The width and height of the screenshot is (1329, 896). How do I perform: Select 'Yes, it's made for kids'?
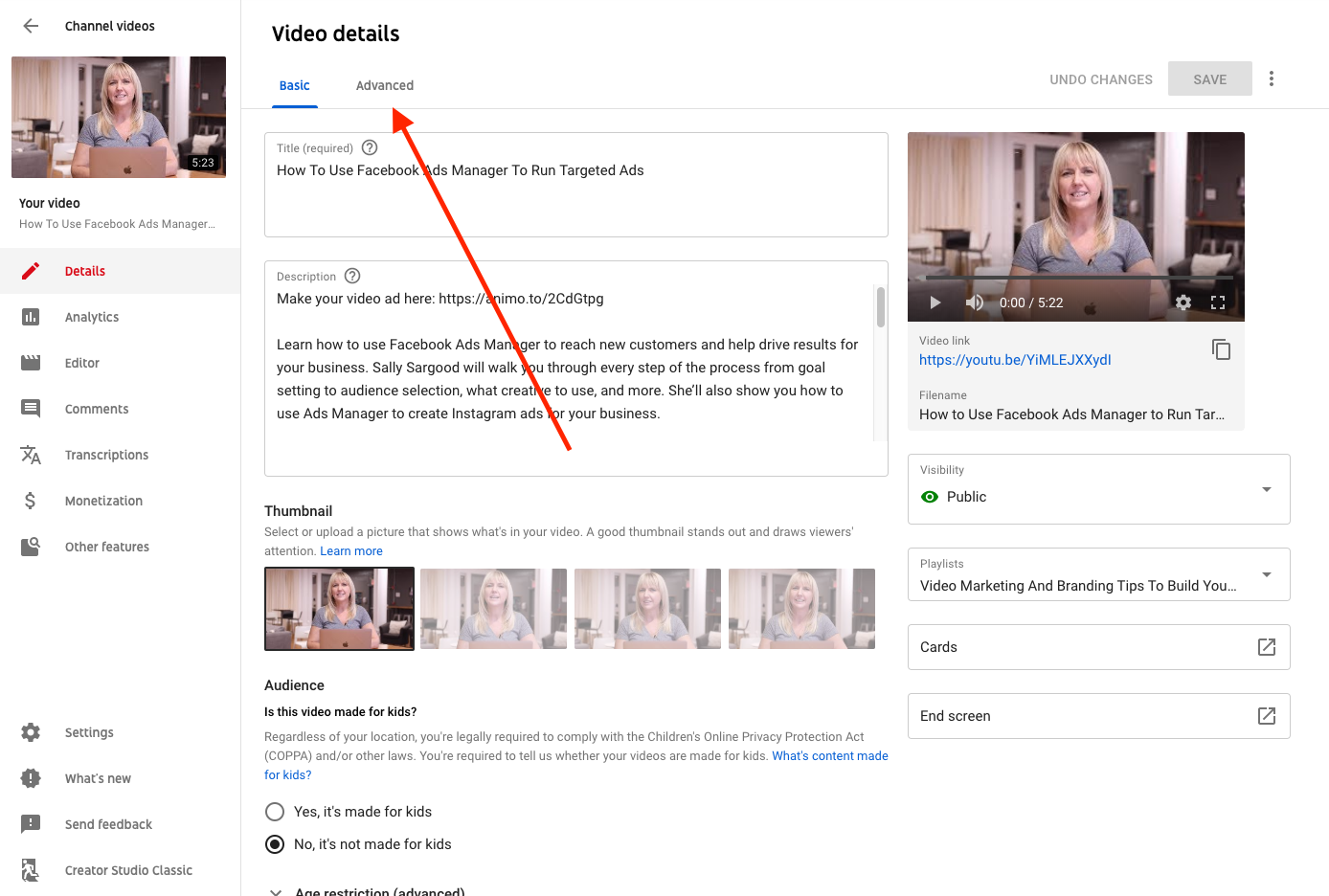[275, 812]
